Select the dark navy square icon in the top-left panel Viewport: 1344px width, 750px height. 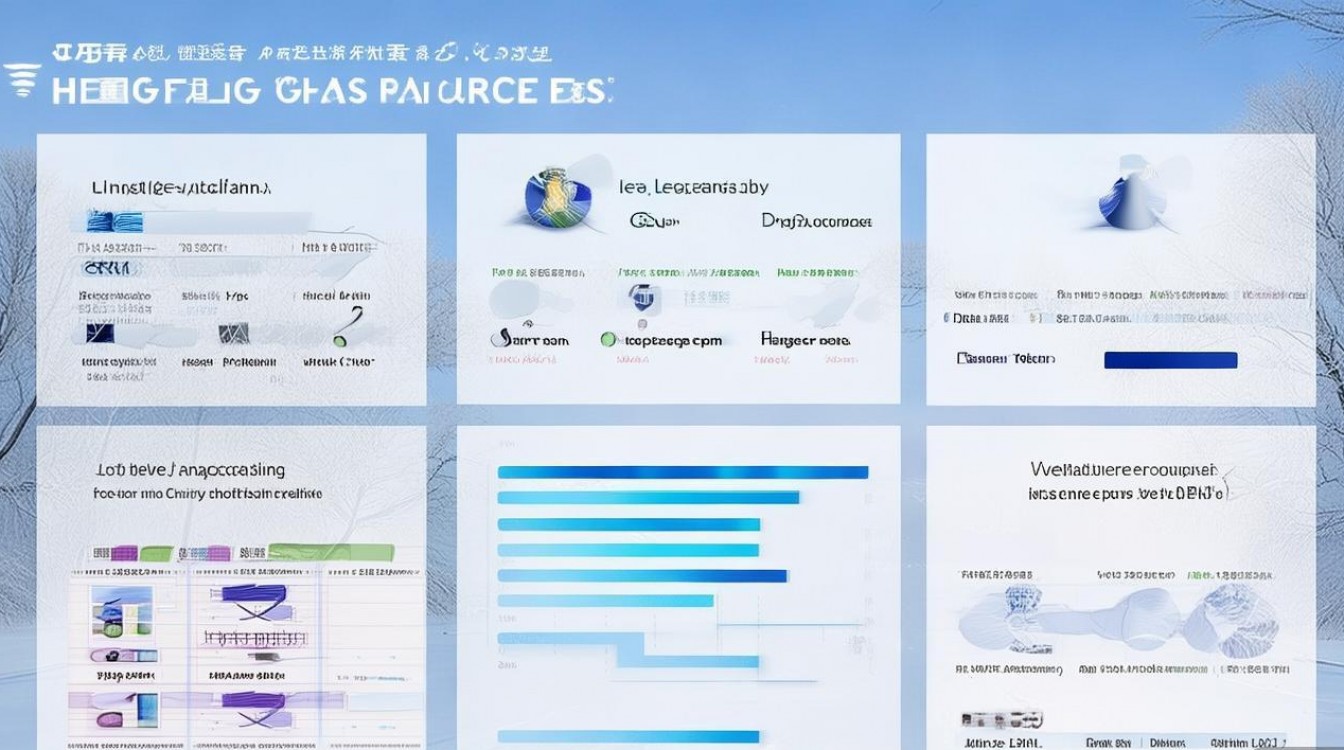[102, 333]
